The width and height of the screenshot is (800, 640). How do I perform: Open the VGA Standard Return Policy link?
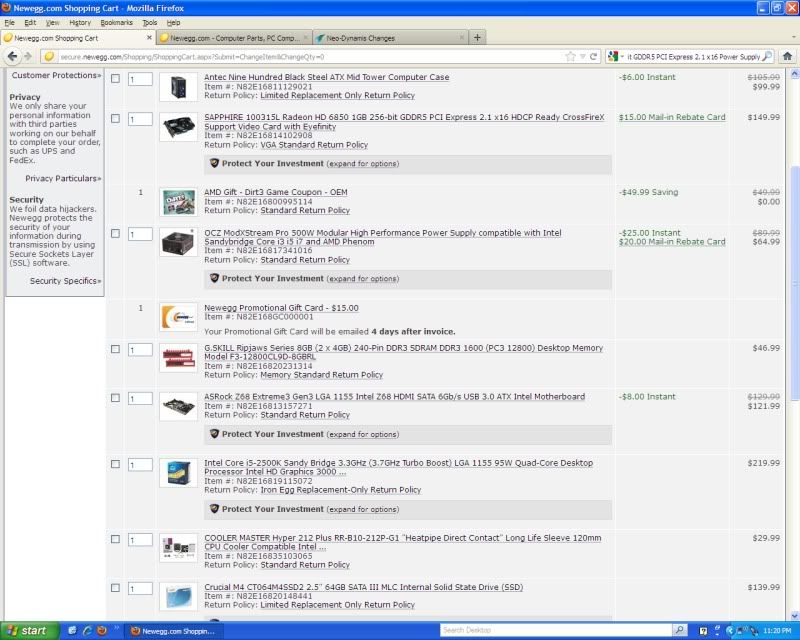point(314,145)
